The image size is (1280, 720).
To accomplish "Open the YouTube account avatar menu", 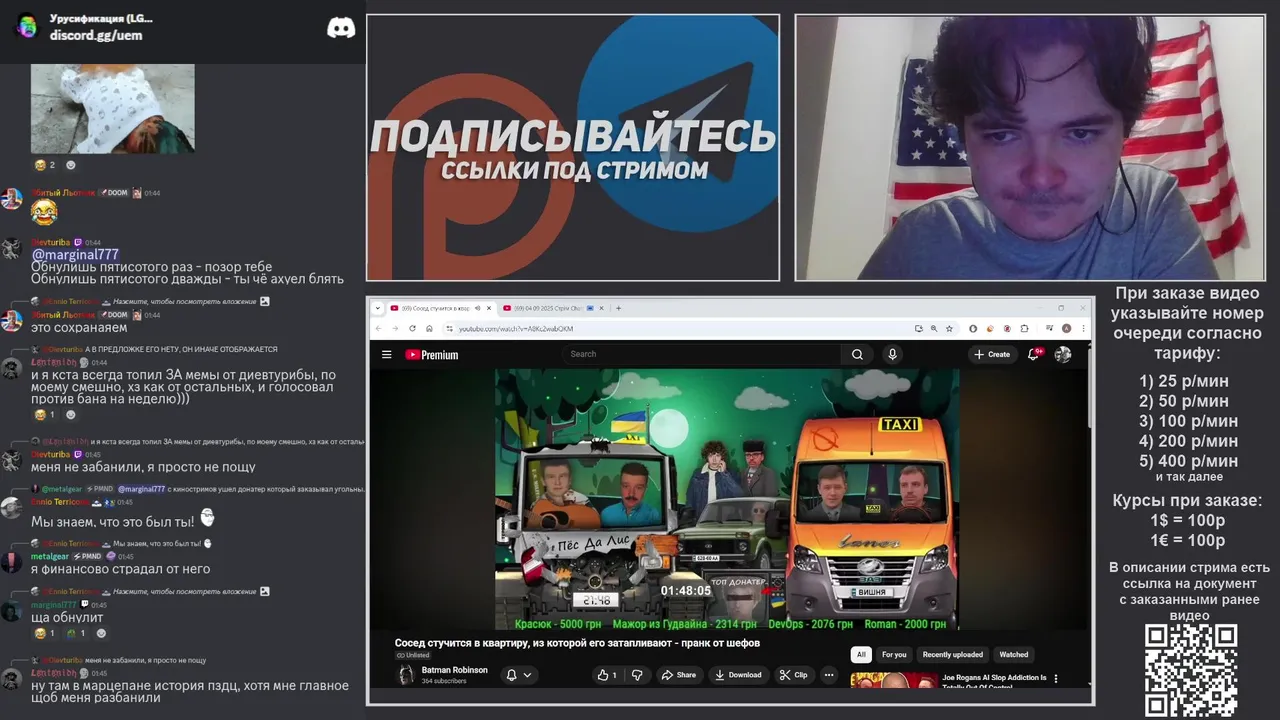I will (1063, 354).
